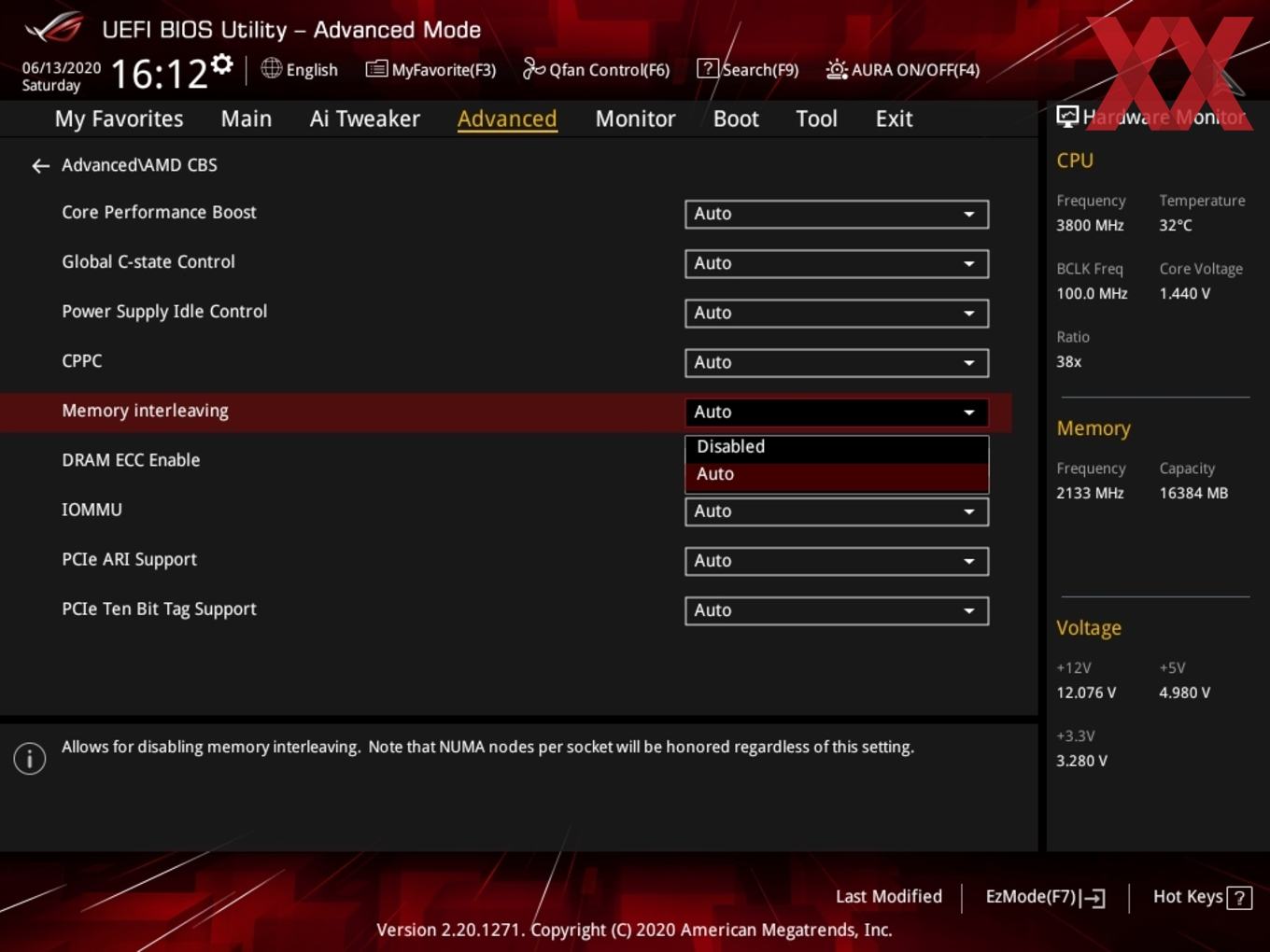
Task: Click the 2133 MHz memory frequency value
Action: [x=1090, y=494]
